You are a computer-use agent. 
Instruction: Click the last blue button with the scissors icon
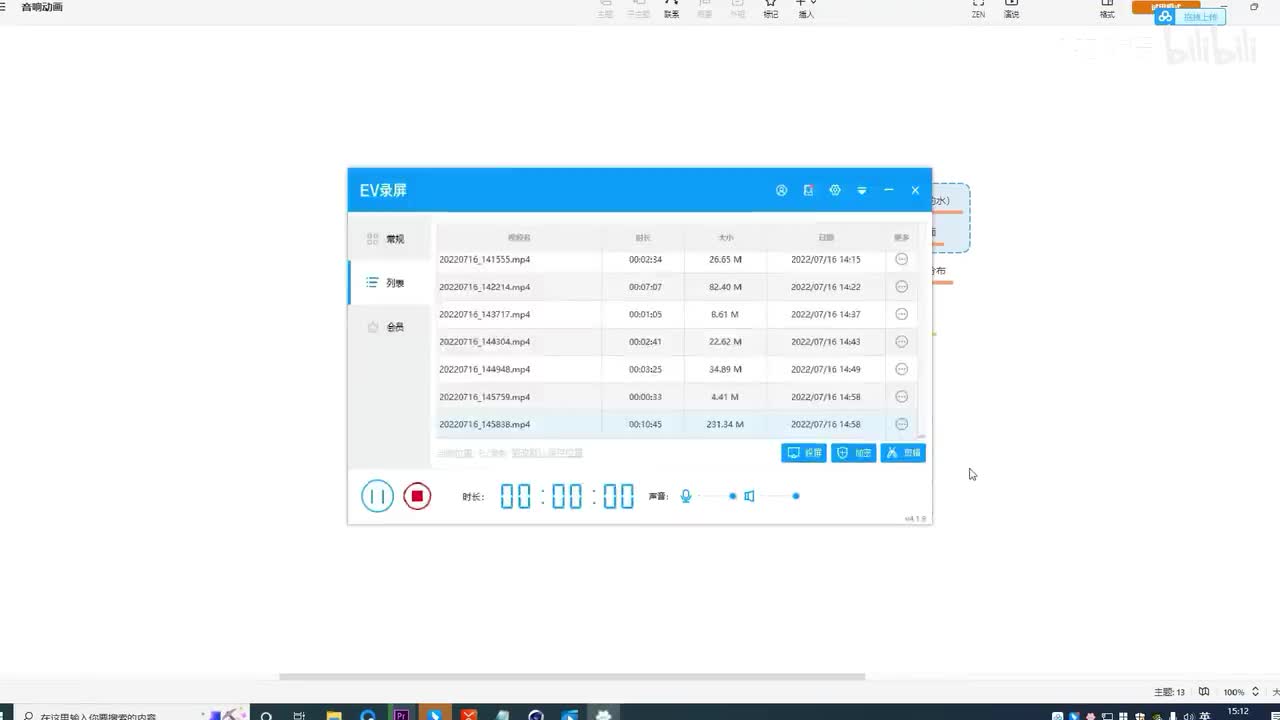click(903, 453)
